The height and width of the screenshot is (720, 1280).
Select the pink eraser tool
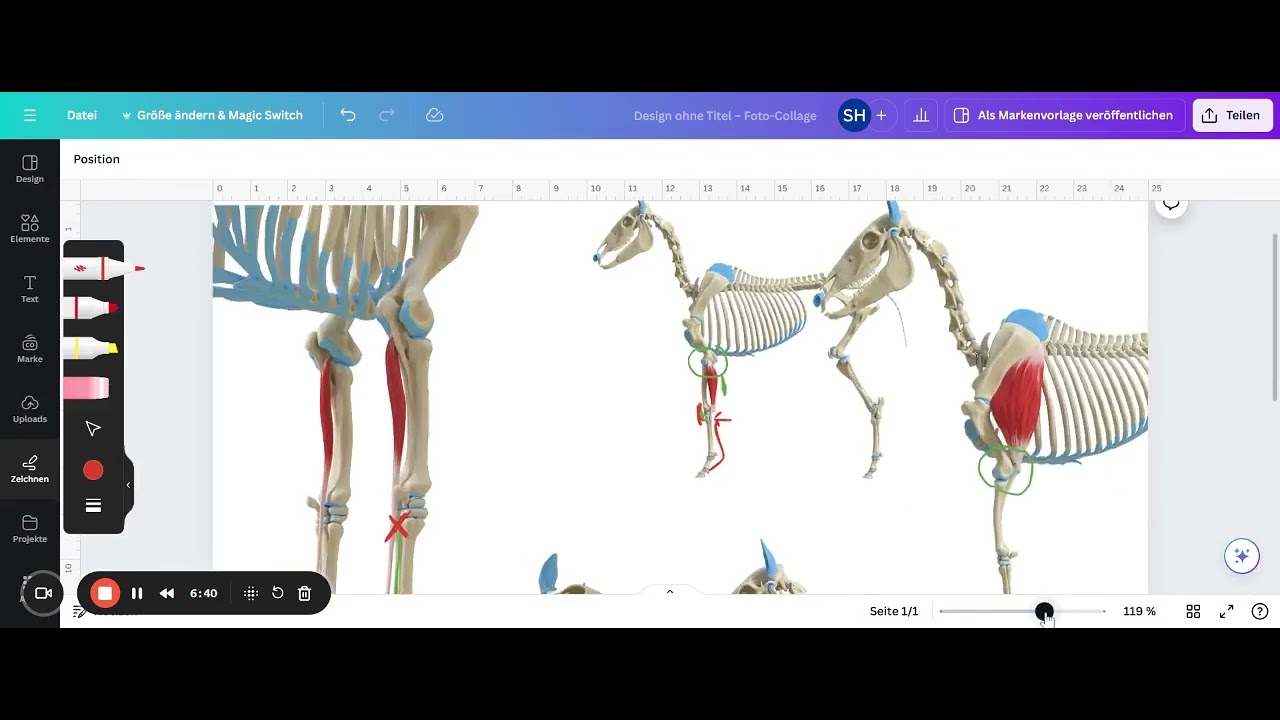click(x=87, y=388)
